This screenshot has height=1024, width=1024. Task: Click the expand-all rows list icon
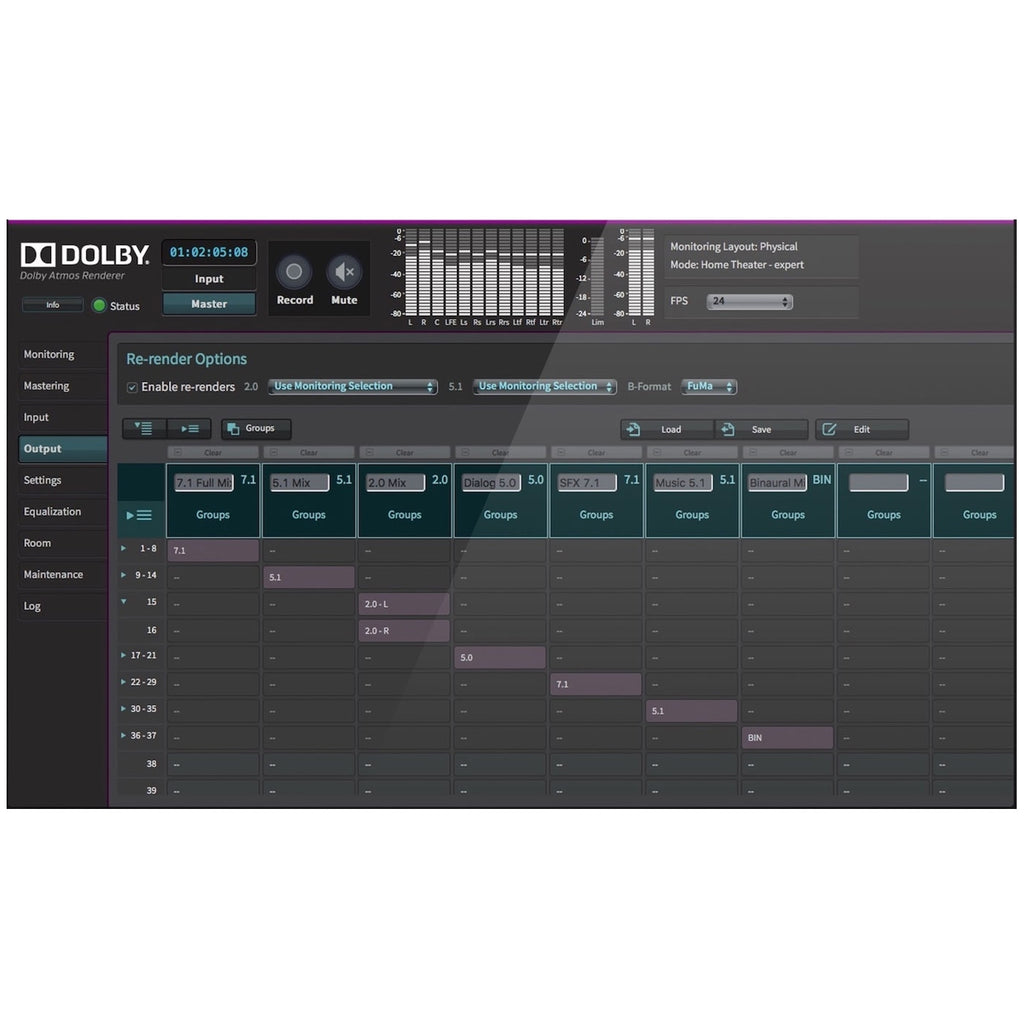pos(144,428)
